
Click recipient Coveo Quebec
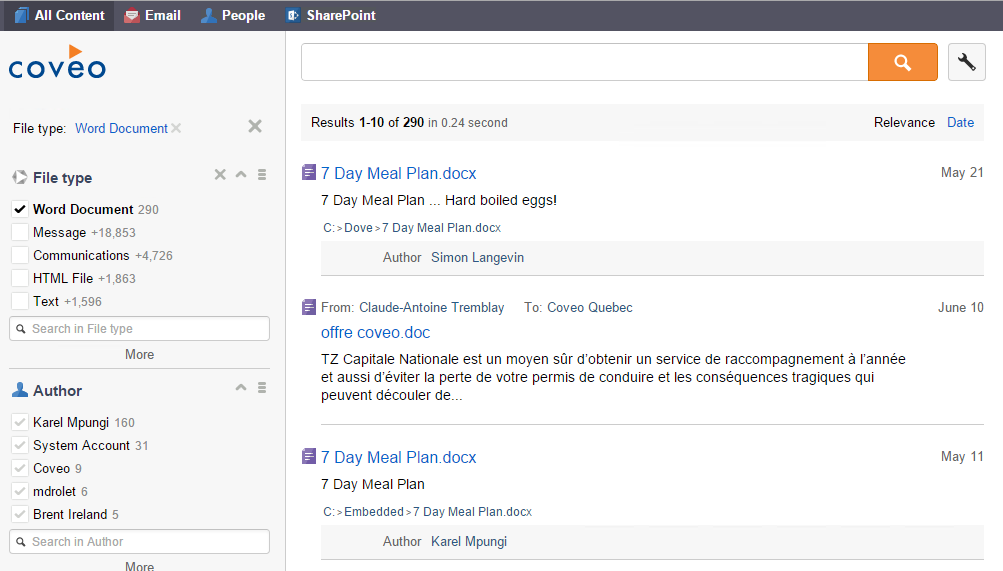click(x=590, y=308)
